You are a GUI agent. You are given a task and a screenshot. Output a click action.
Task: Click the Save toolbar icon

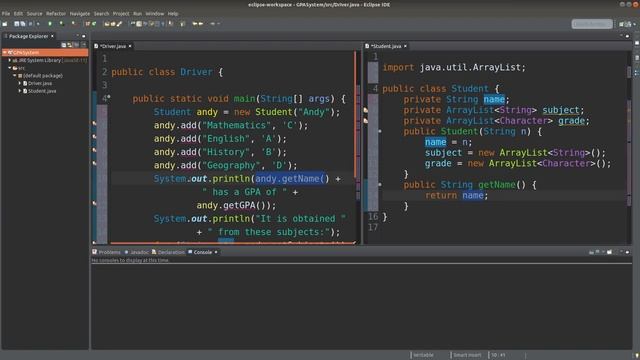coord(17,24)
